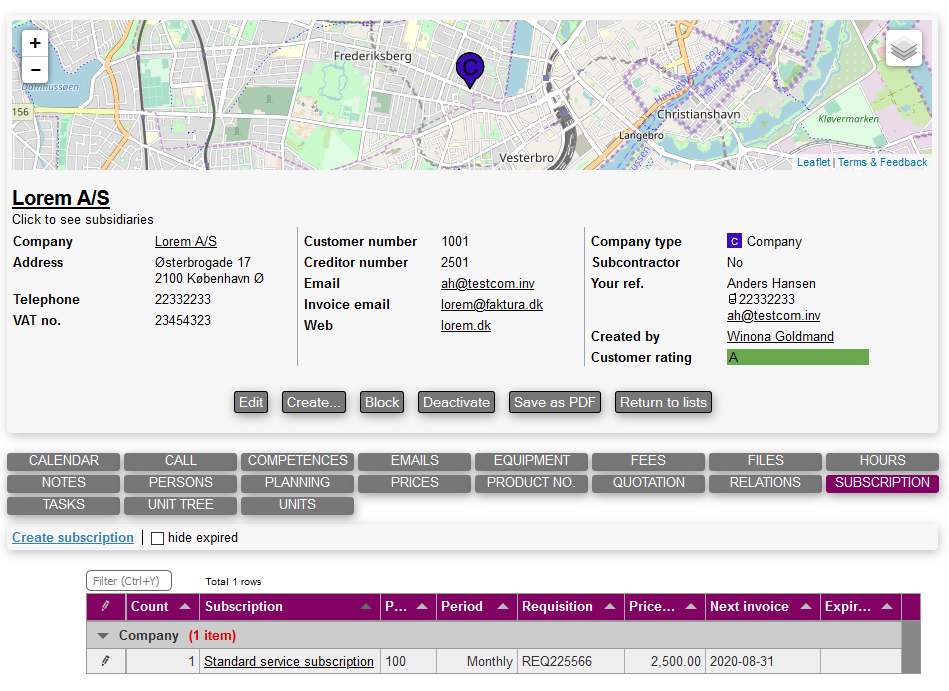The image size is (949, 691).
Task: Click the green Customer rating bar
Action: (797, 357)
